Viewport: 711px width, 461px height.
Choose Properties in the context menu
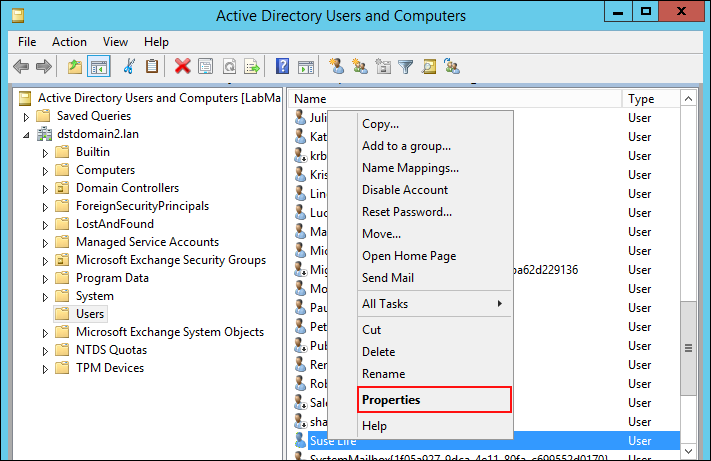(434, 400)
